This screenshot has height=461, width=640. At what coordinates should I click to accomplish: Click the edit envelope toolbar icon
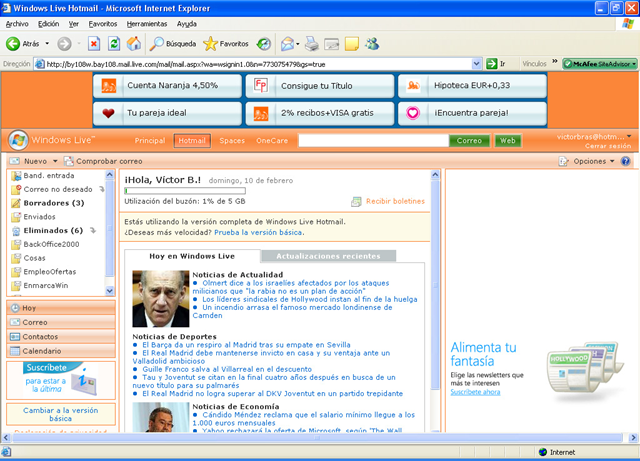tap(331, 44)
